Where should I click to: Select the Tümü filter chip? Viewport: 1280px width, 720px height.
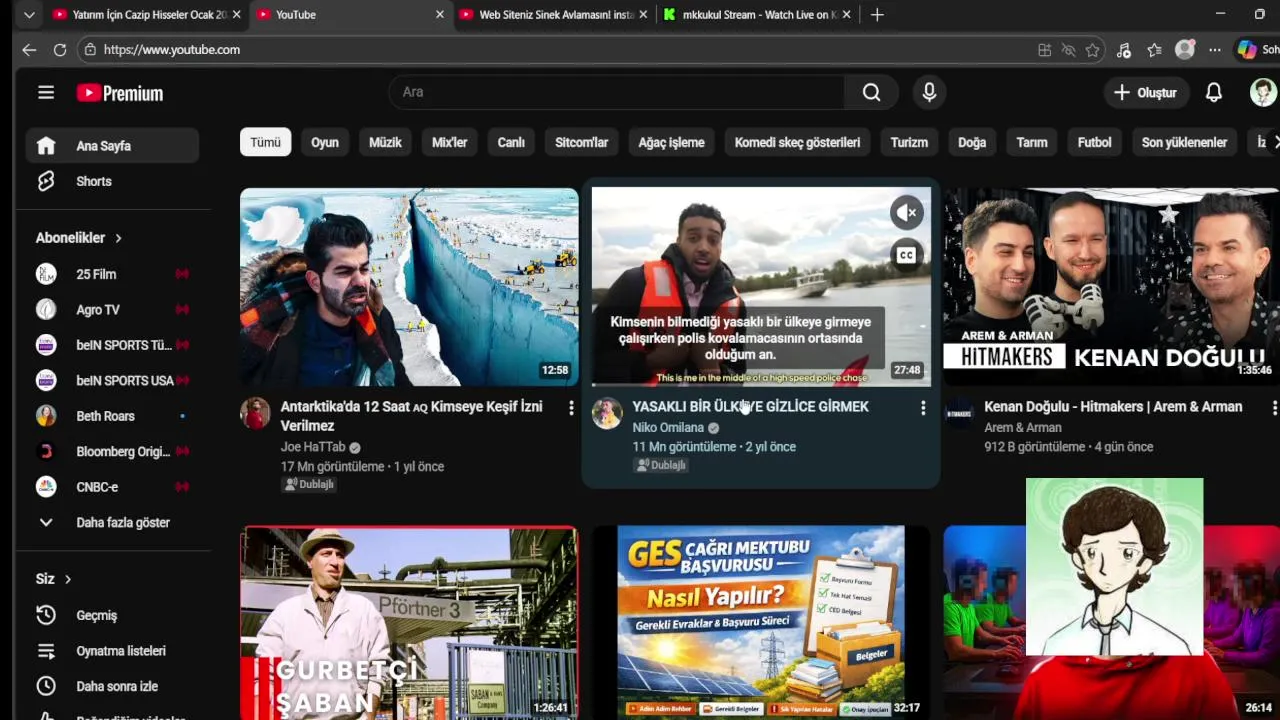(265, 142)
